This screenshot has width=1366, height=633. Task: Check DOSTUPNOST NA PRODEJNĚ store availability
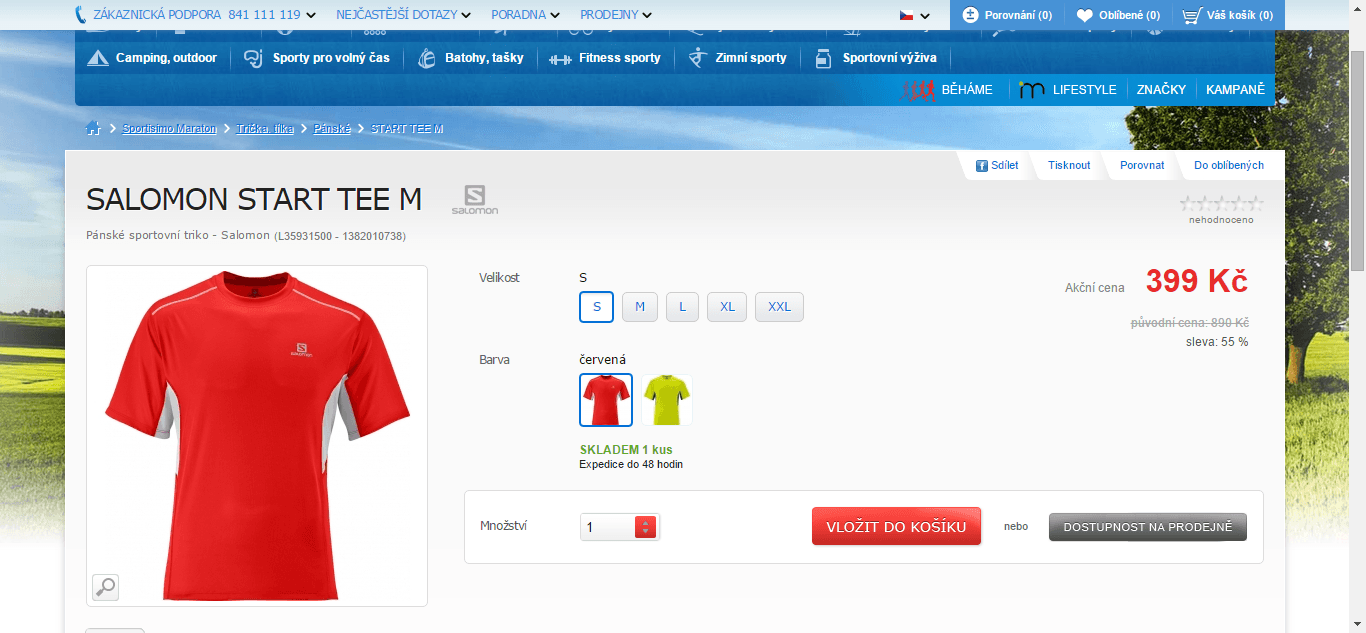1148,527
